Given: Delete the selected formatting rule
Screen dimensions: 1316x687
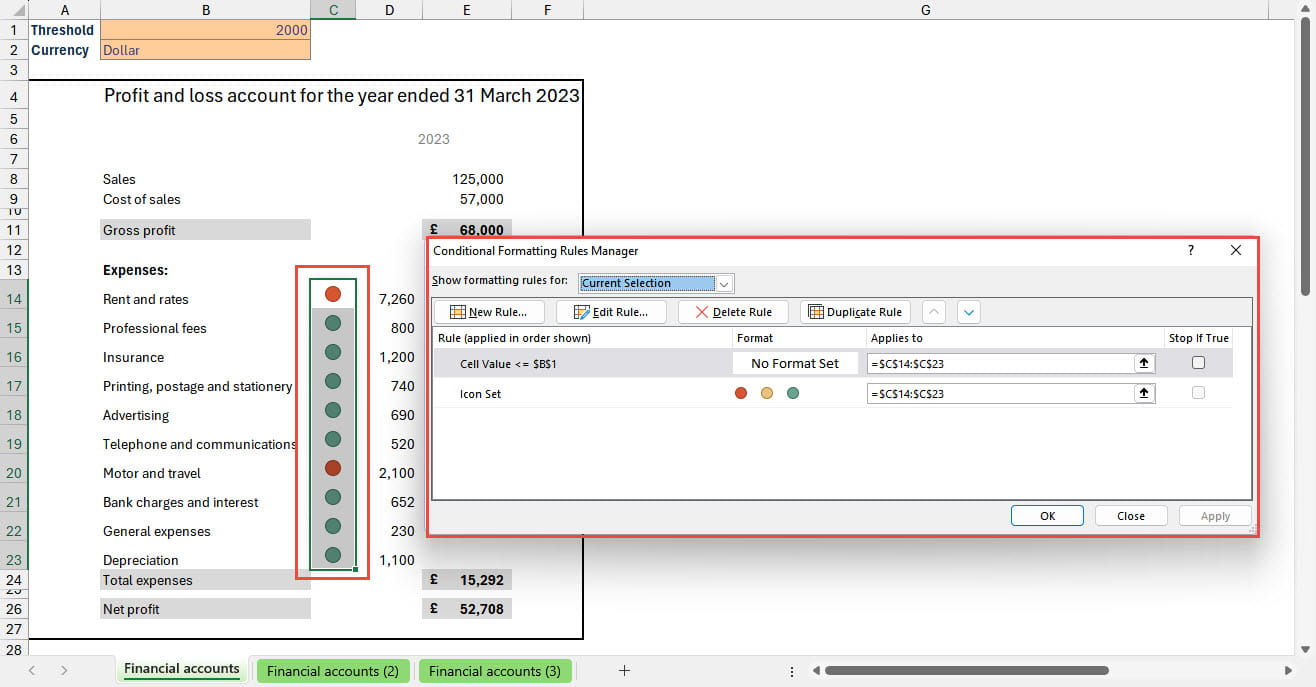Looking at the screenshot, I should click(x=733, y=312).
